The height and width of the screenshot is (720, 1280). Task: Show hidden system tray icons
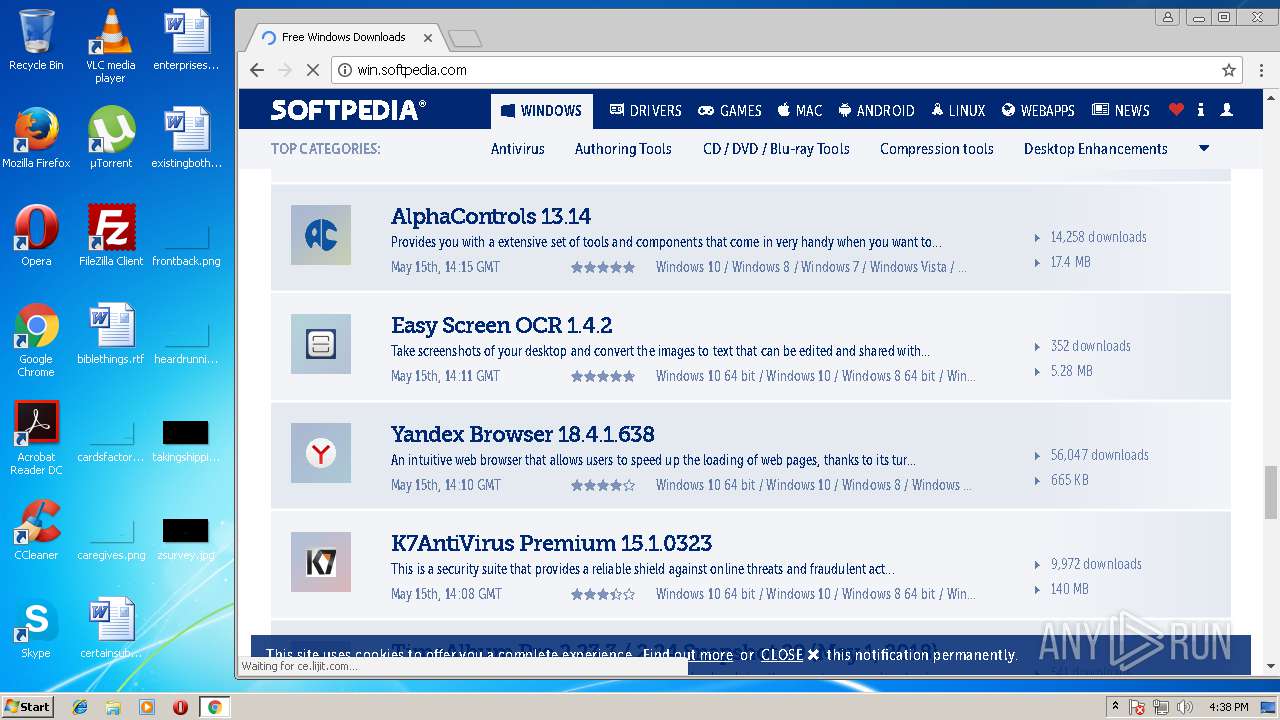[x=1115, y=707]
